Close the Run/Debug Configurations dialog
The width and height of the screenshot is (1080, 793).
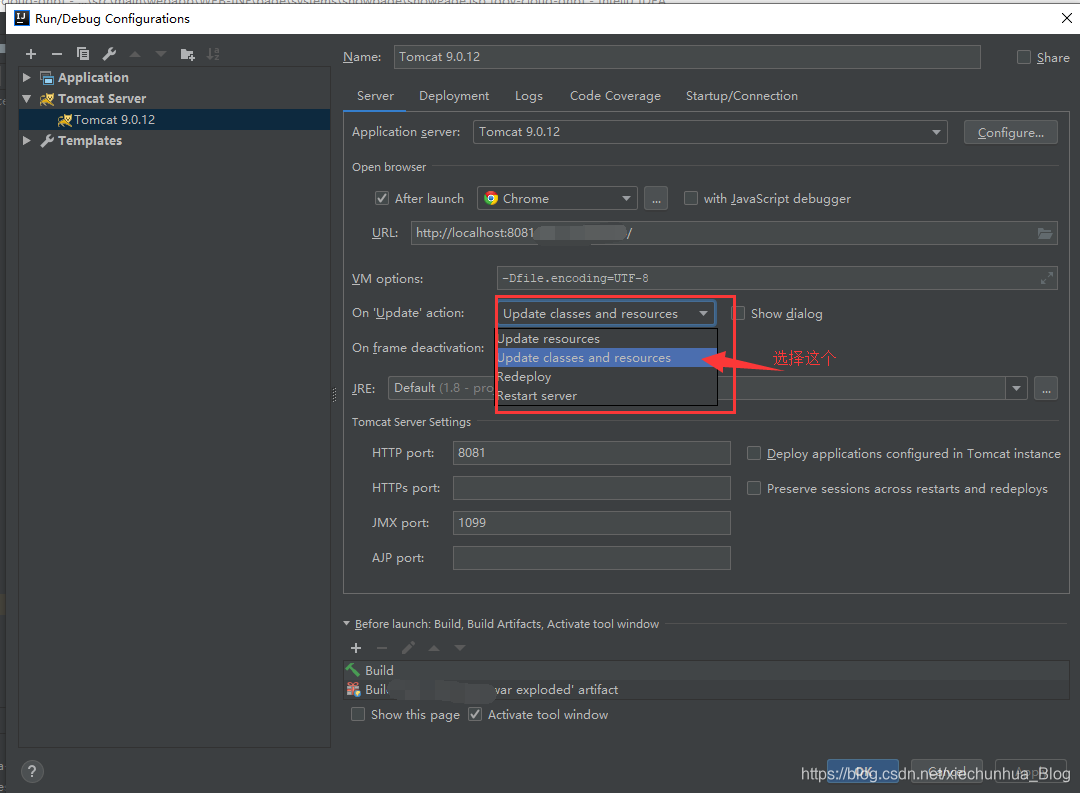[1066, 19]
